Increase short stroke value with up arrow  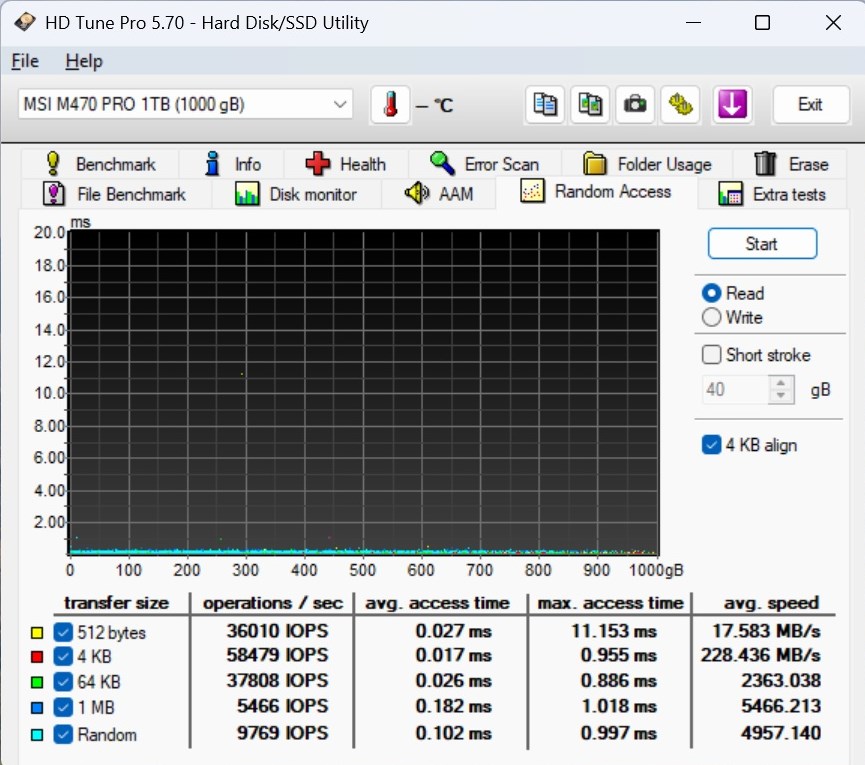pos(782,383)
